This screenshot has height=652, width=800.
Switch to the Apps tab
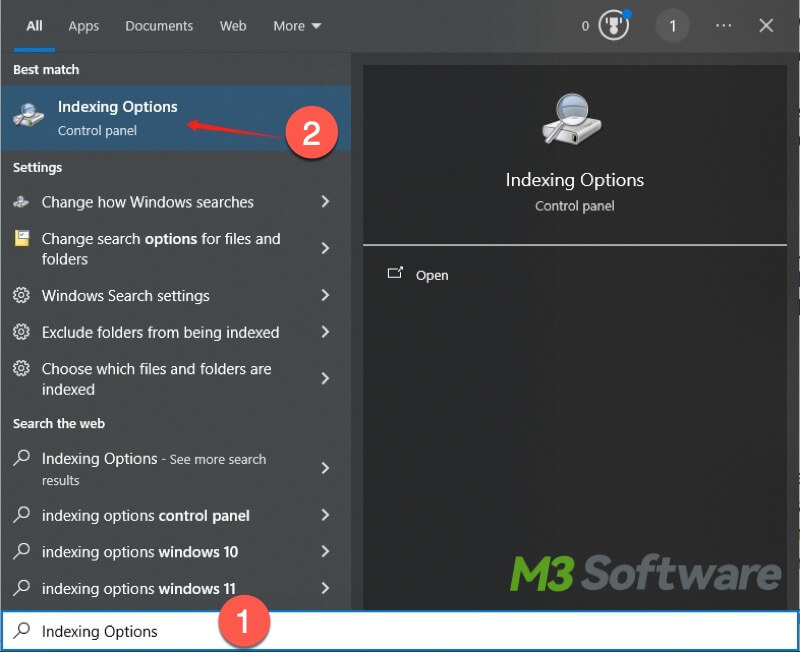(84, 26)
